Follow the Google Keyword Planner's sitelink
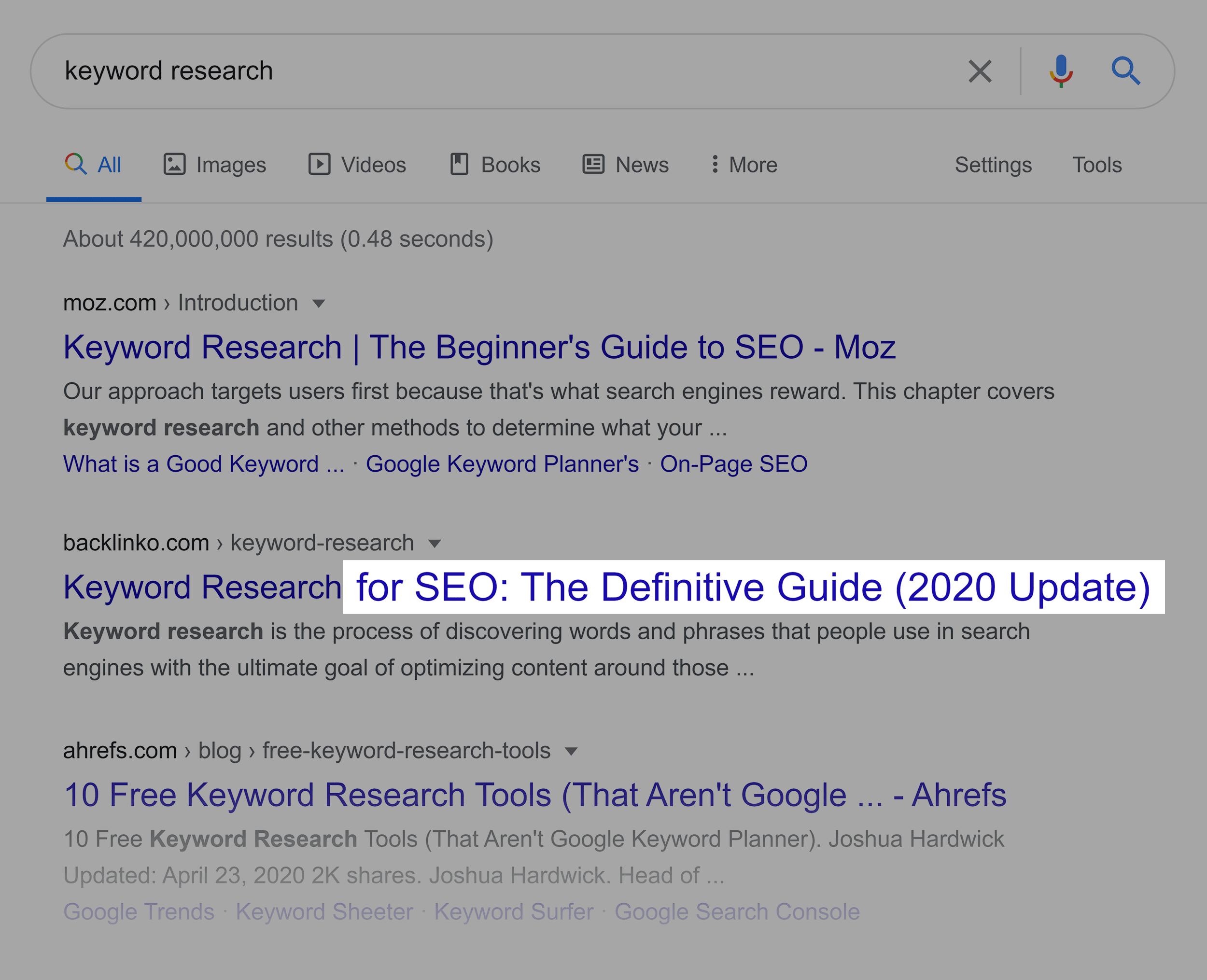Image resolution: width=1207 pixels, height=980 pixels. coord(503,464)
